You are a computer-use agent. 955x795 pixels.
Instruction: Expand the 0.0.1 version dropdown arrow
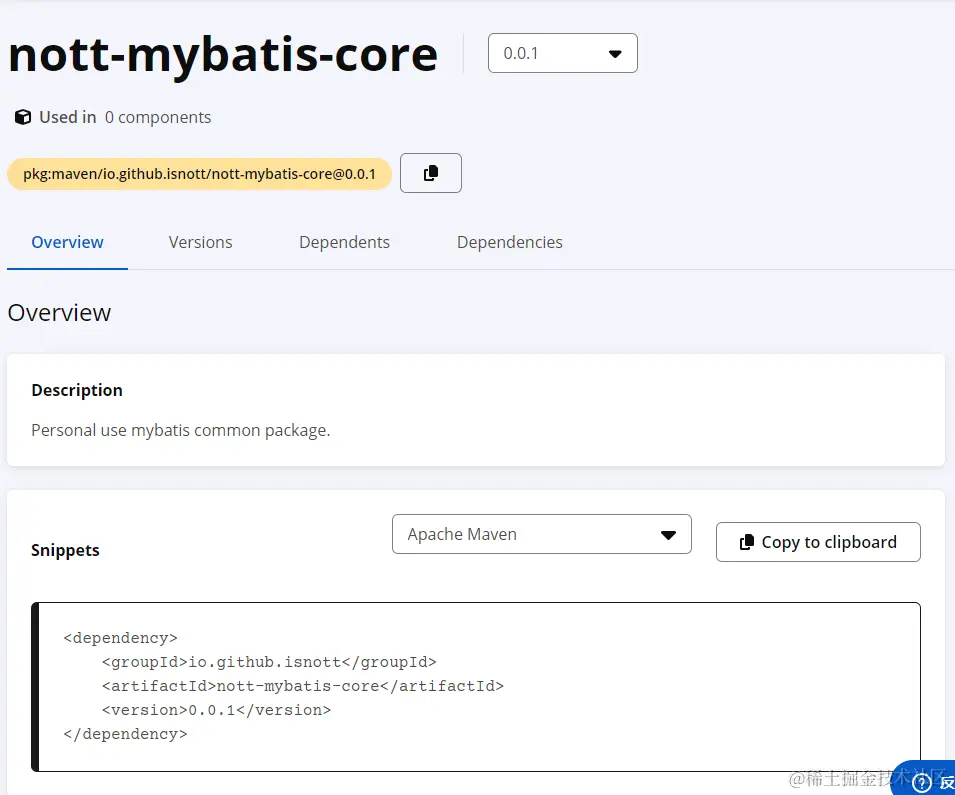click(x=616, y=54)
